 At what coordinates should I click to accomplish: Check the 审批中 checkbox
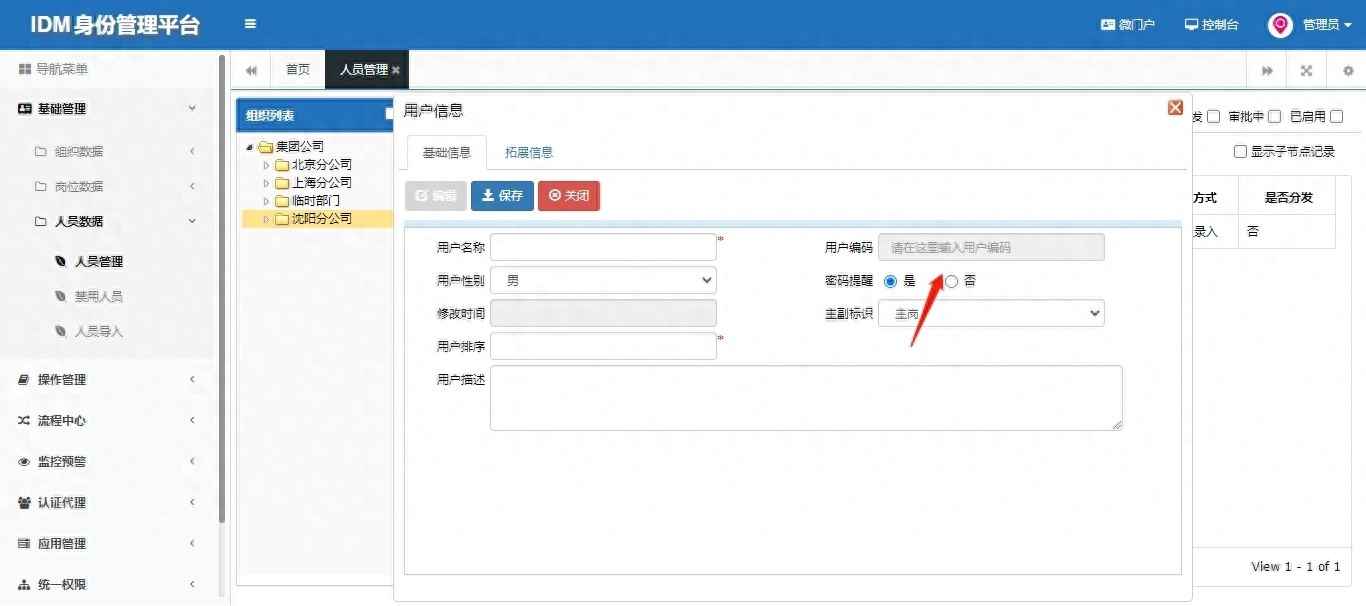click(1275, 117)
